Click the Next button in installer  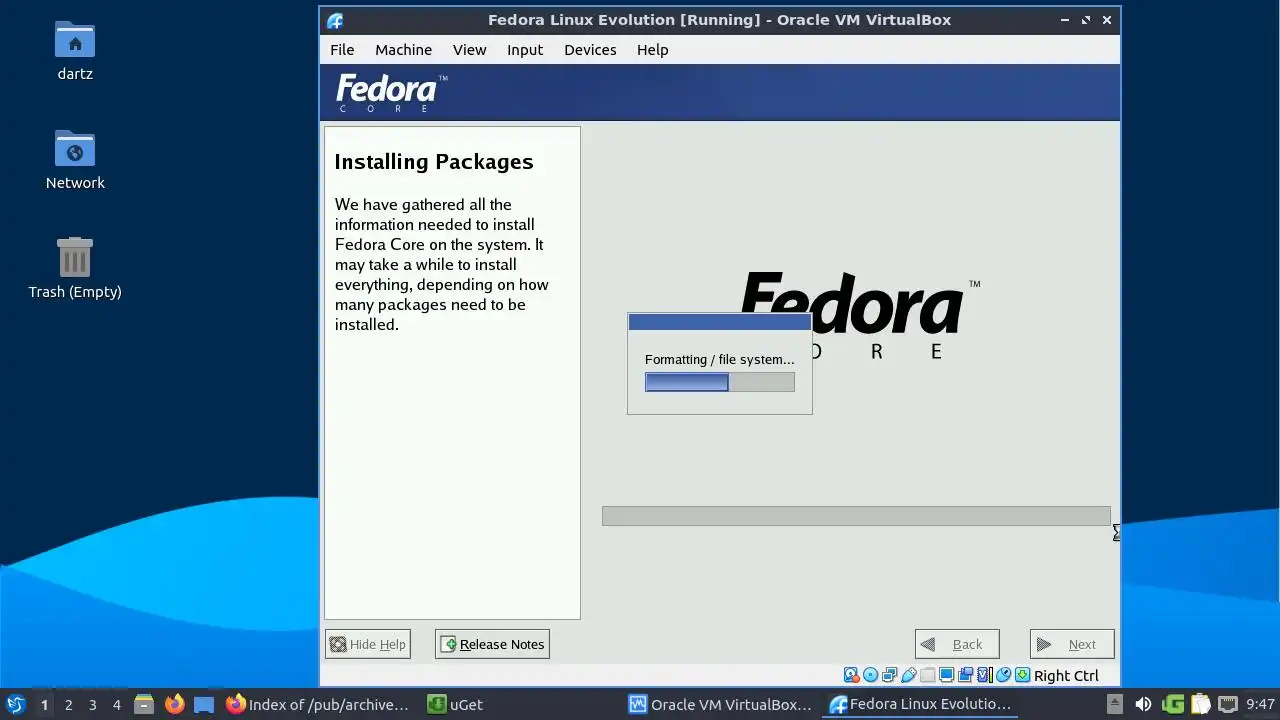(x=1072, y=644)
